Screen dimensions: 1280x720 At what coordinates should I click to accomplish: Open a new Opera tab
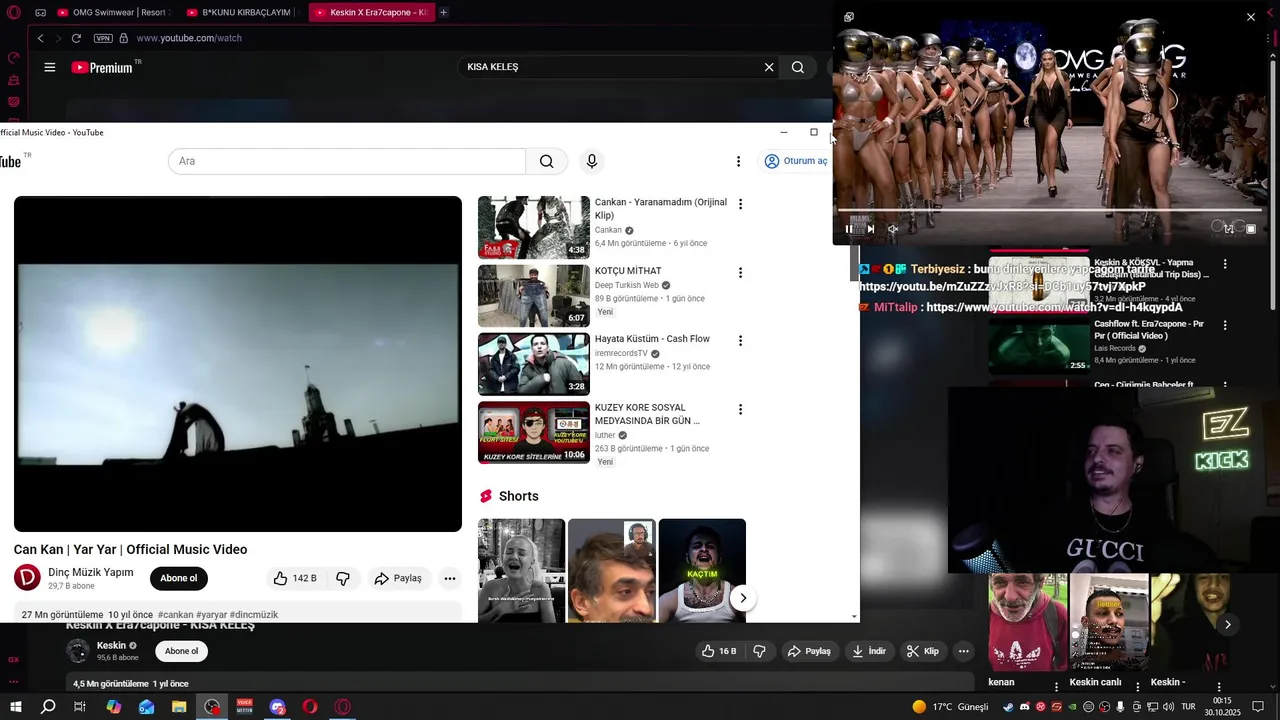tap(443, 12)
